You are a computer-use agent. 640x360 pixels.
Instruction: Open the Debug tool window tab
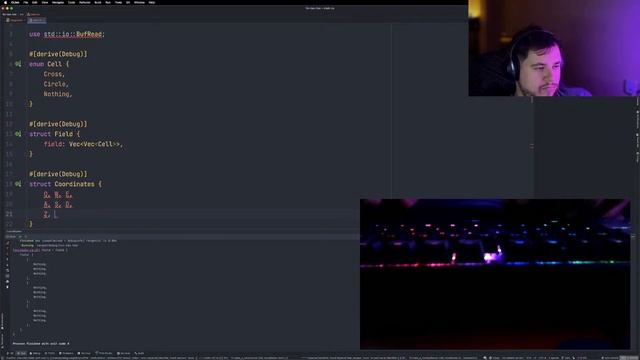click(x=35, y=353)
